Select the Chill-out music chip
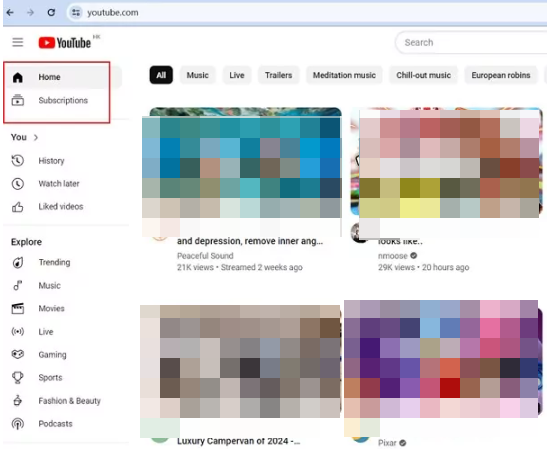552x449 pixels. [x=424, y=75]
